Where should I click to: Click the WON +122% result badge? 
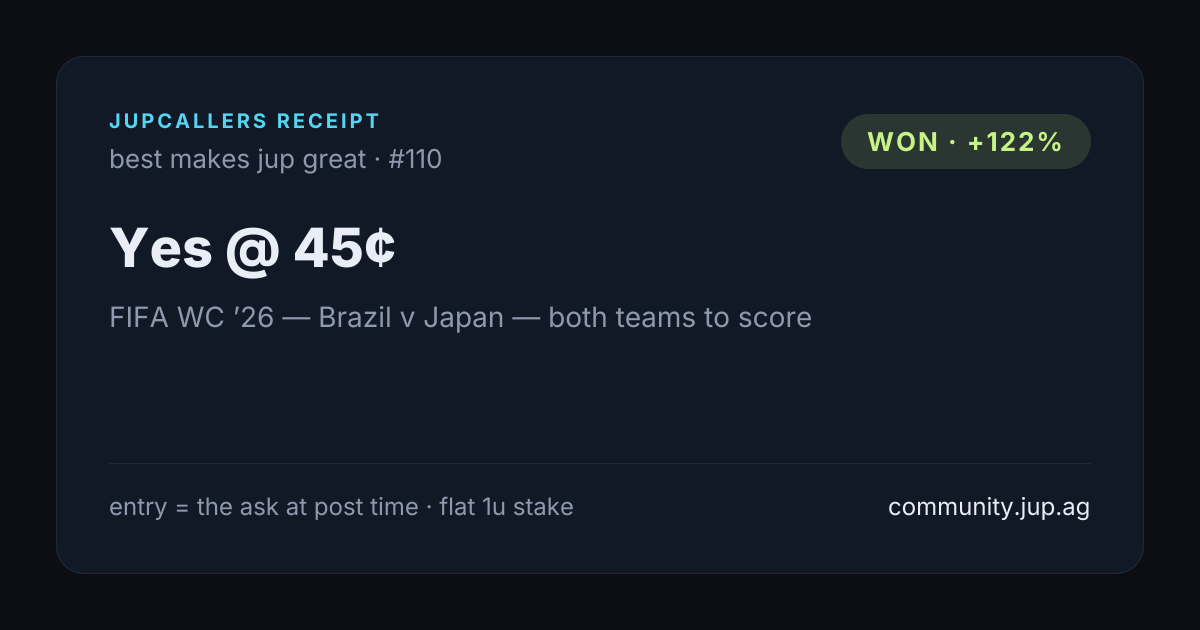click(x=966, y=141)
